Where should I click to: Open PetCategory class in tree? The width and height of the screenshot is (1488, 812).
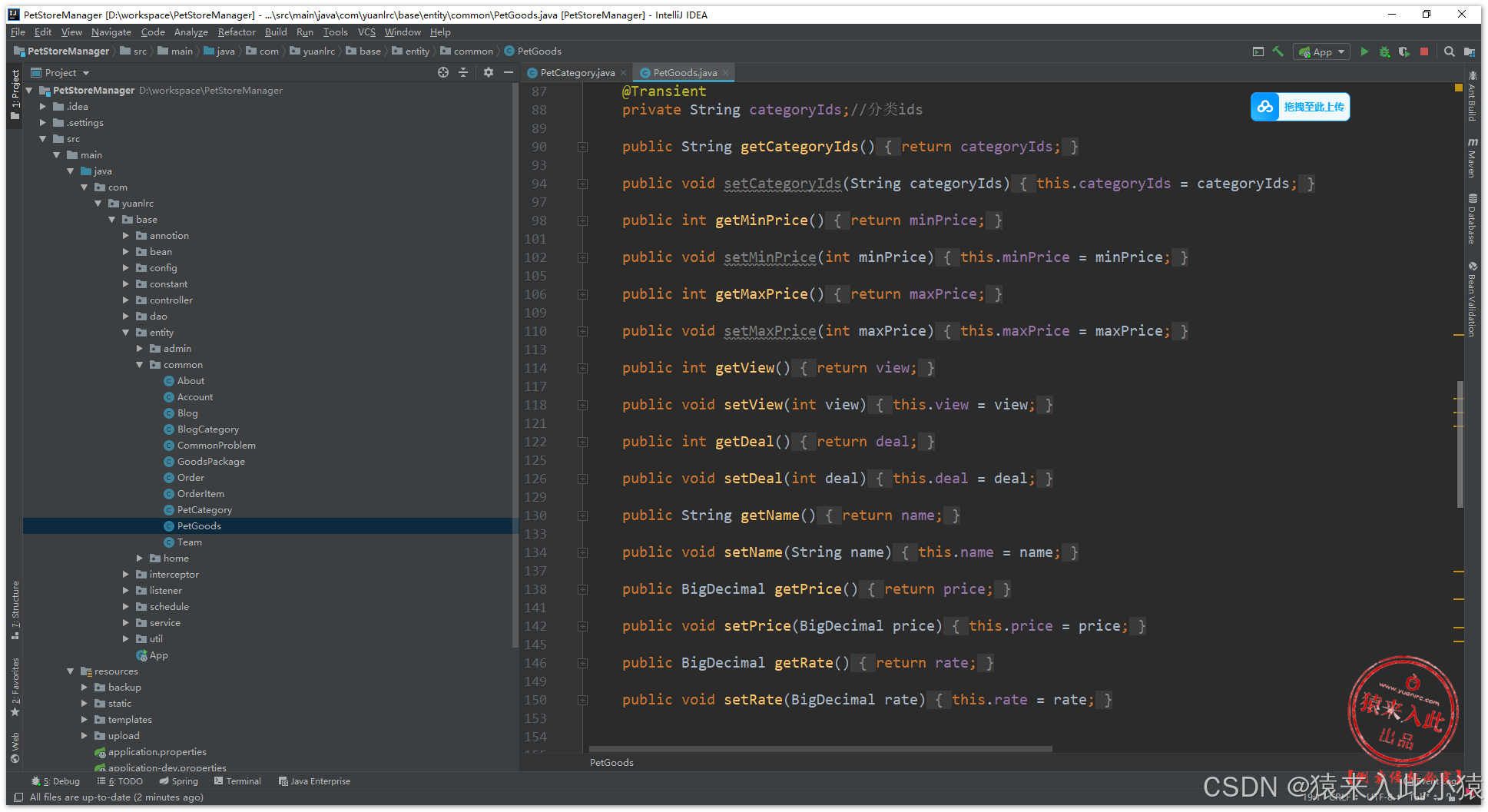(x=204, y=510)
